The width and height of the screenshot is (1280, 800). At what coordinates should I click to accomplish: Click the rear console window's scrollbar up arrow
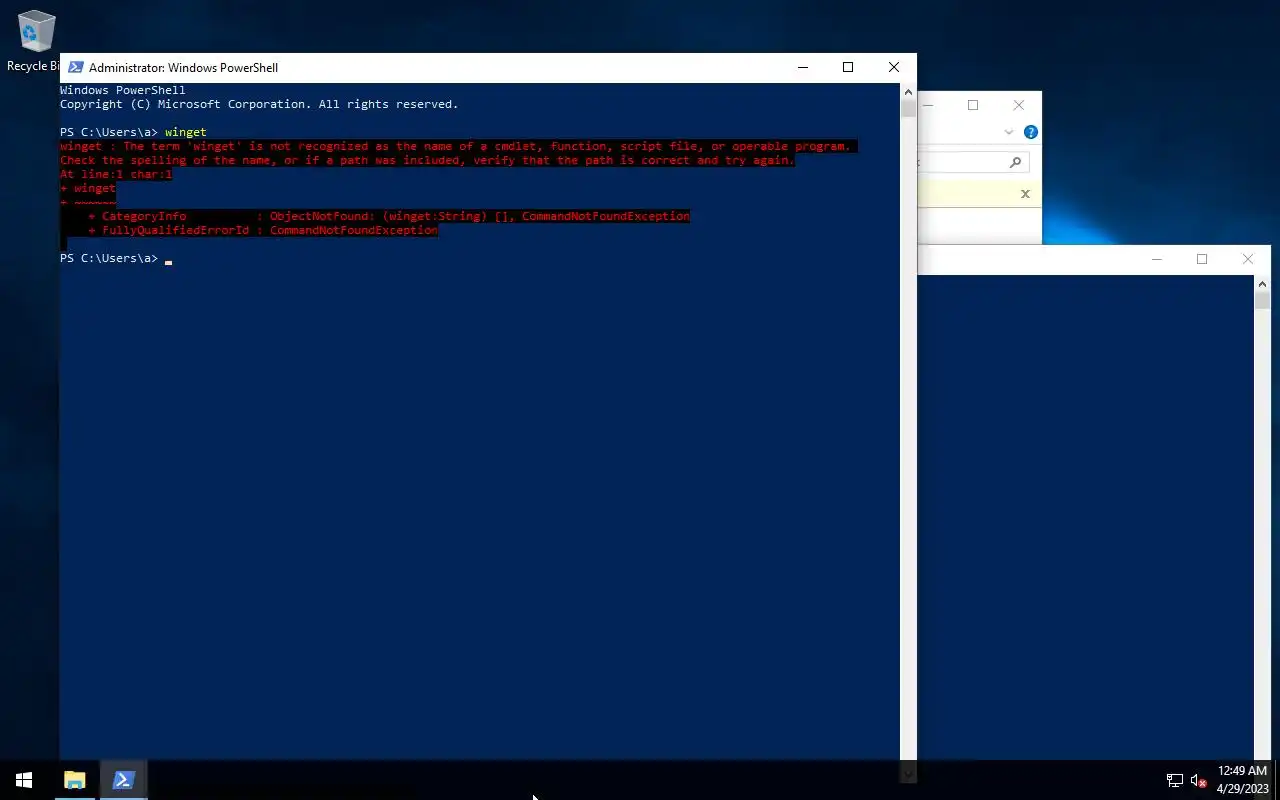tap(1262, 284)
